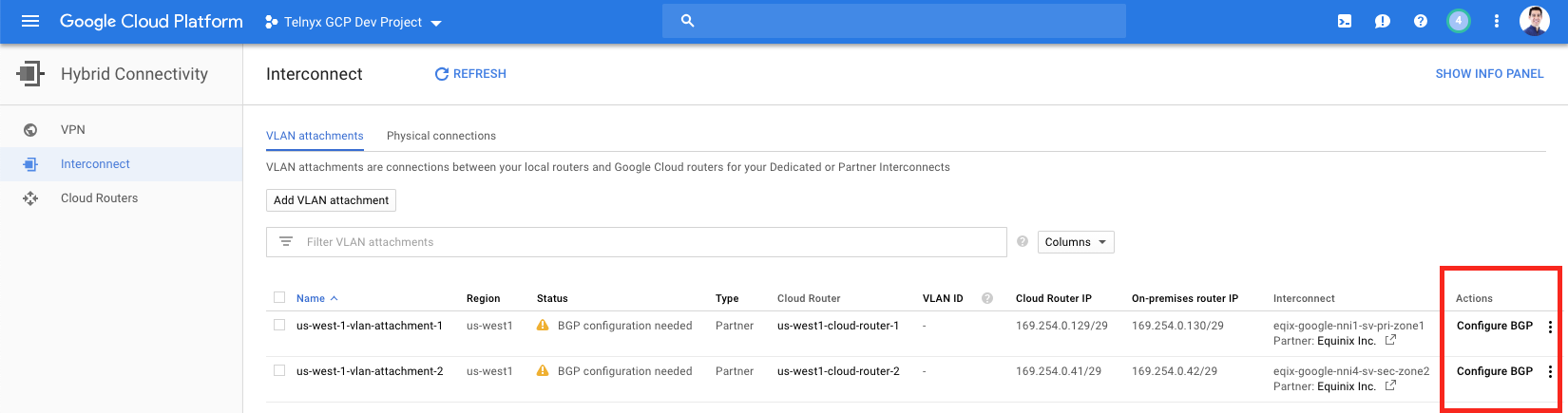The image size is (1568, 413).
Task: Click the Hybrid Connectivity chip icon
Action: [30, 73]
